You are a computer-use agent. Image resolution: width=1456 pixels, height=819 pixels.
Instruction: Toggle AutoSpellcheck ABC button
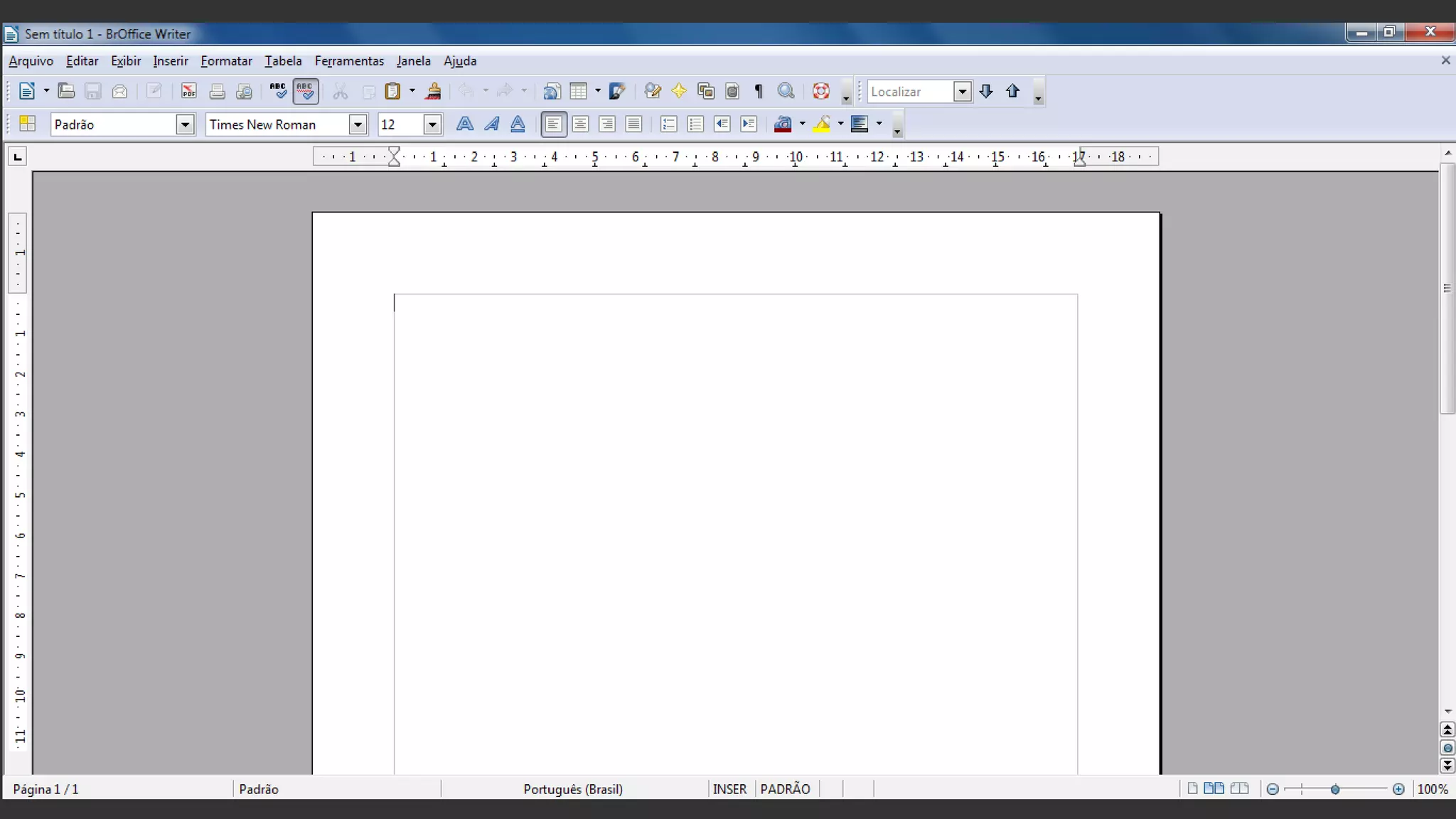click(x=305, y=91)
